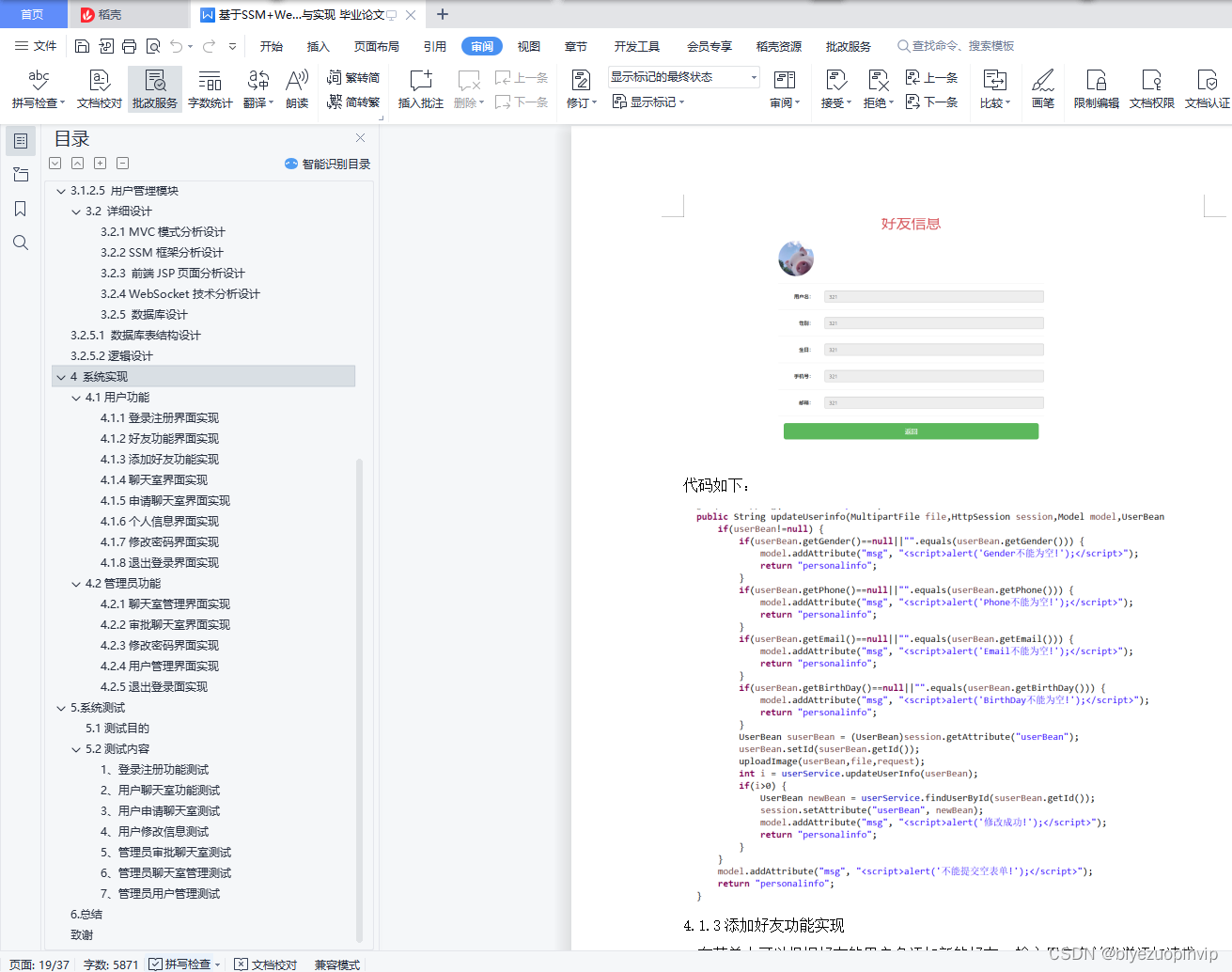Accept the tracked change
The width and height of the screenshot is (1232, 972).
[x=836, y=88]
